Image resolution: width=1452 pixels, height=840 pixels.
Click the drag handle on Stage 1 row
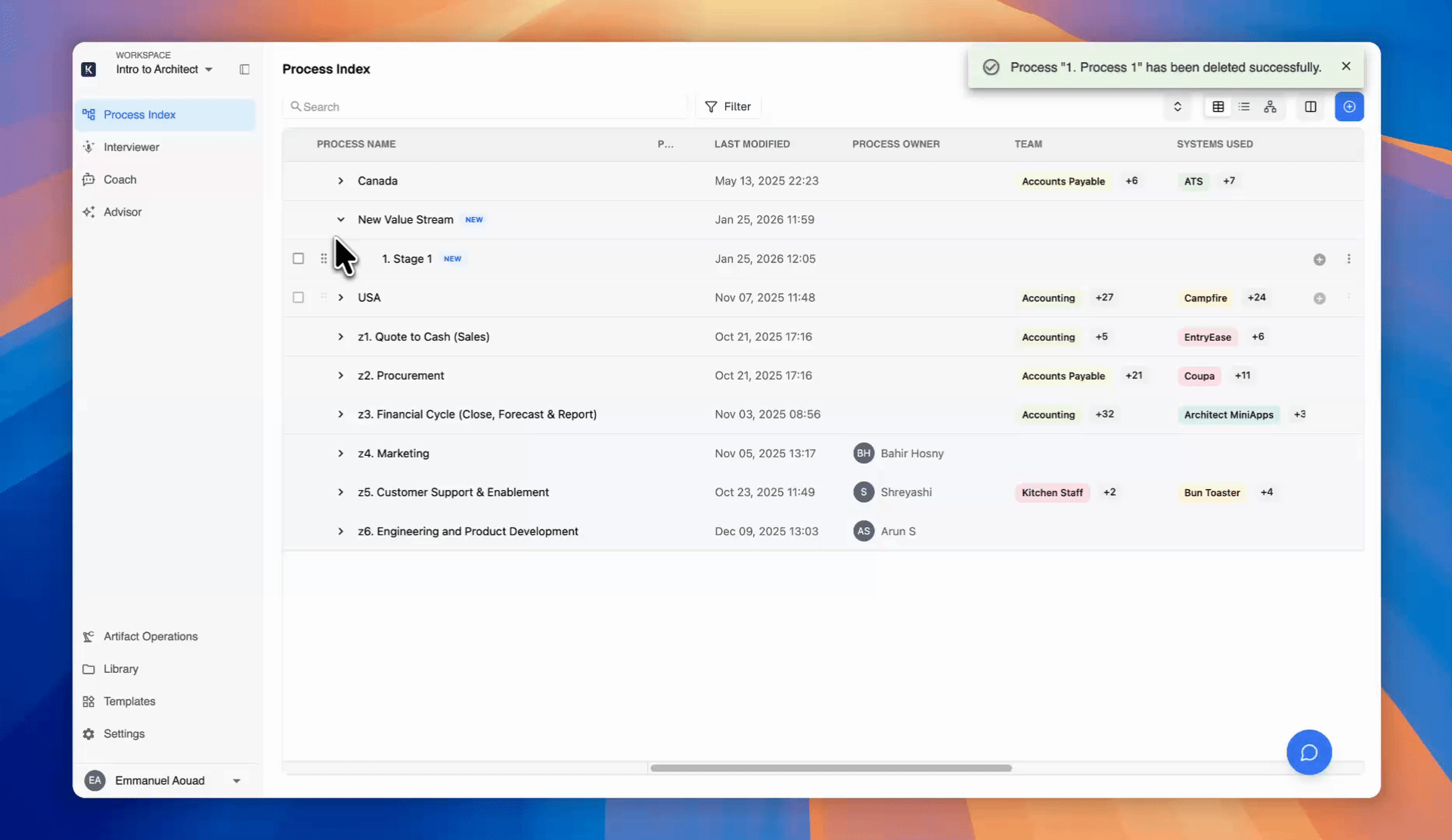tap(324, 259)
